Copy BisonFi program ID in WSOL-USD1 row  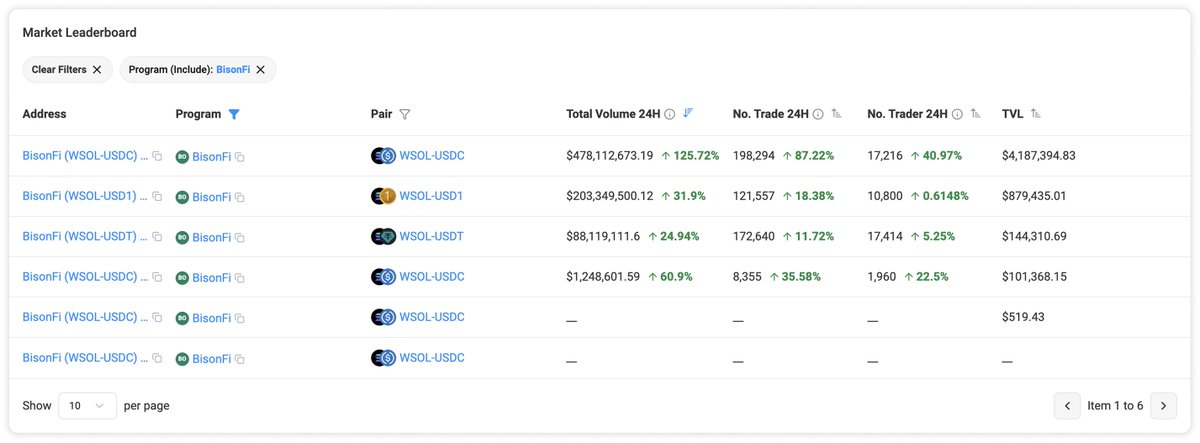(x=240, y=198)
